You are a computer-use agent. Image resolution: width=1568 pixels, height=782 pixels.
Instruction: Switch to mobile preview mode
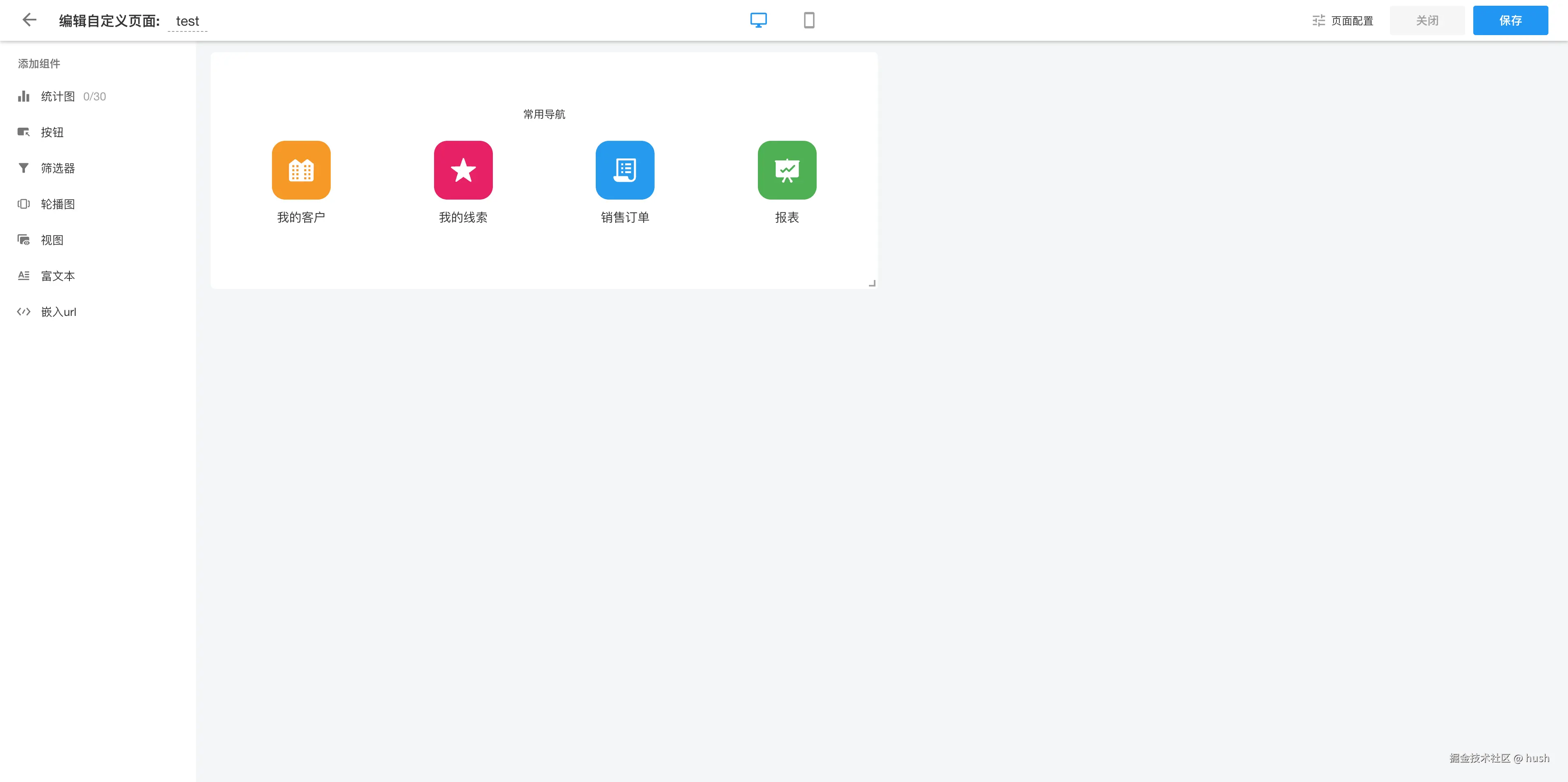pos(809,20)
